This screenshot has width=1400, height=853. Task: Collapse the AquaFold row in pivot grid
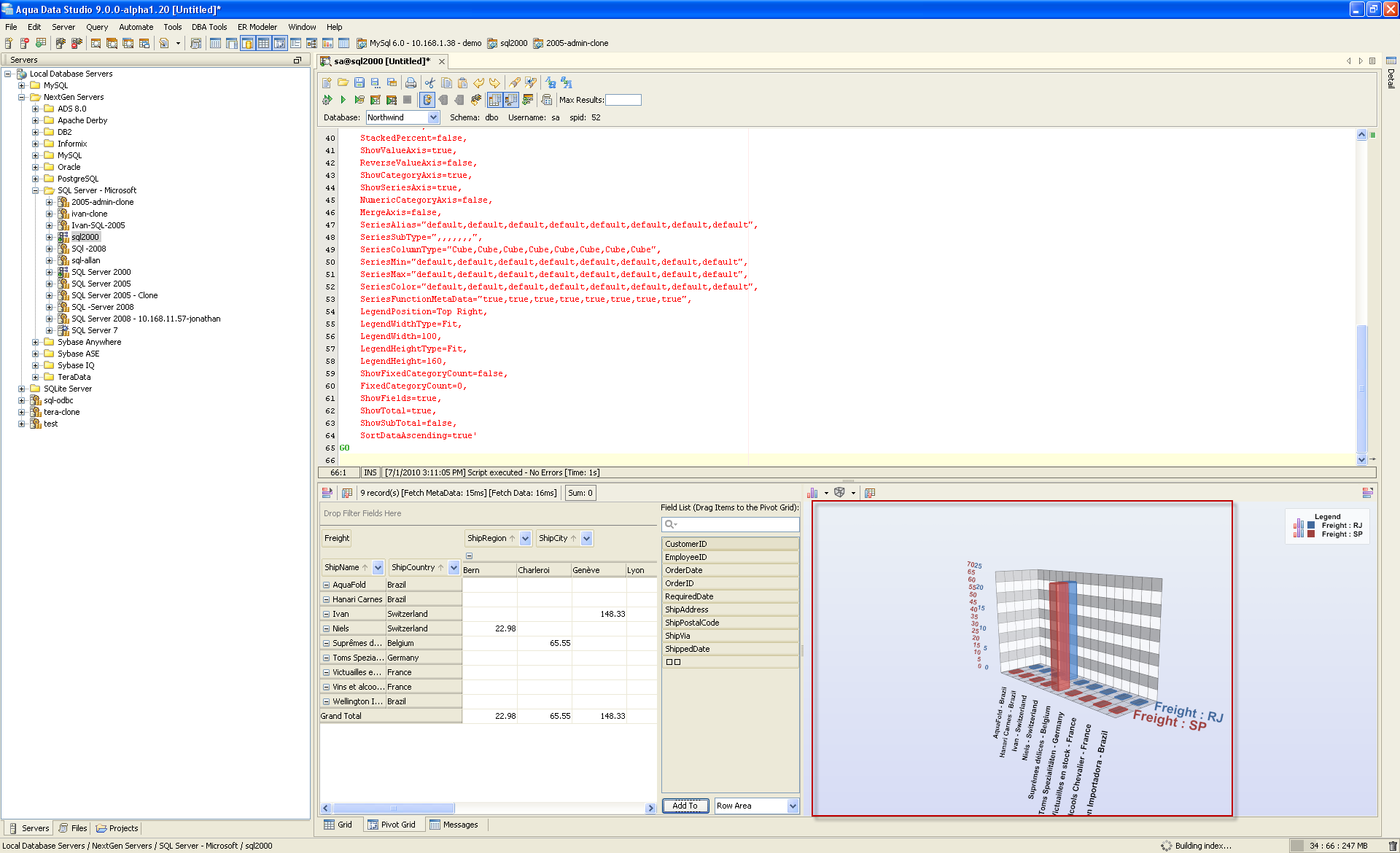[327, 585]
